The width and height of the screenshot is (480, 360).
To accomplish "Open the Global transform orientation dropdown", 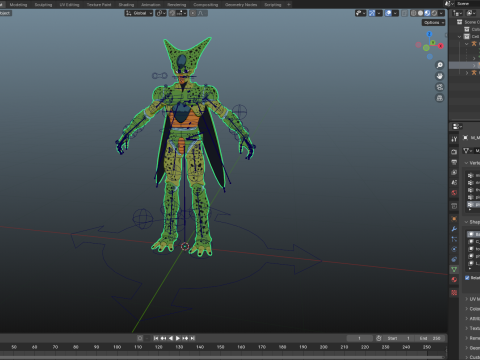I will 139,13.
